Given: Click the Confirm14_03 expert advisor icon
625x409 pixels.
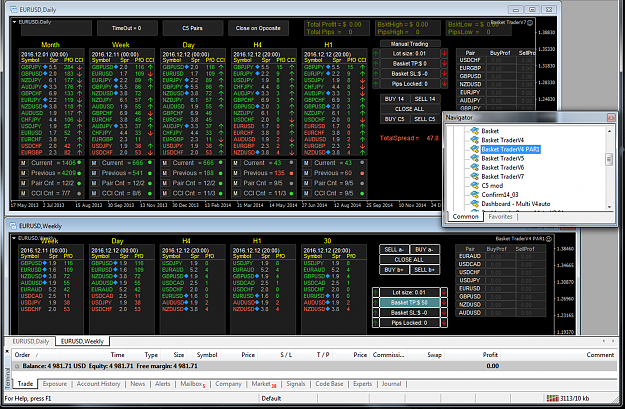Looking at the screenshot, I should coord(474,195).
